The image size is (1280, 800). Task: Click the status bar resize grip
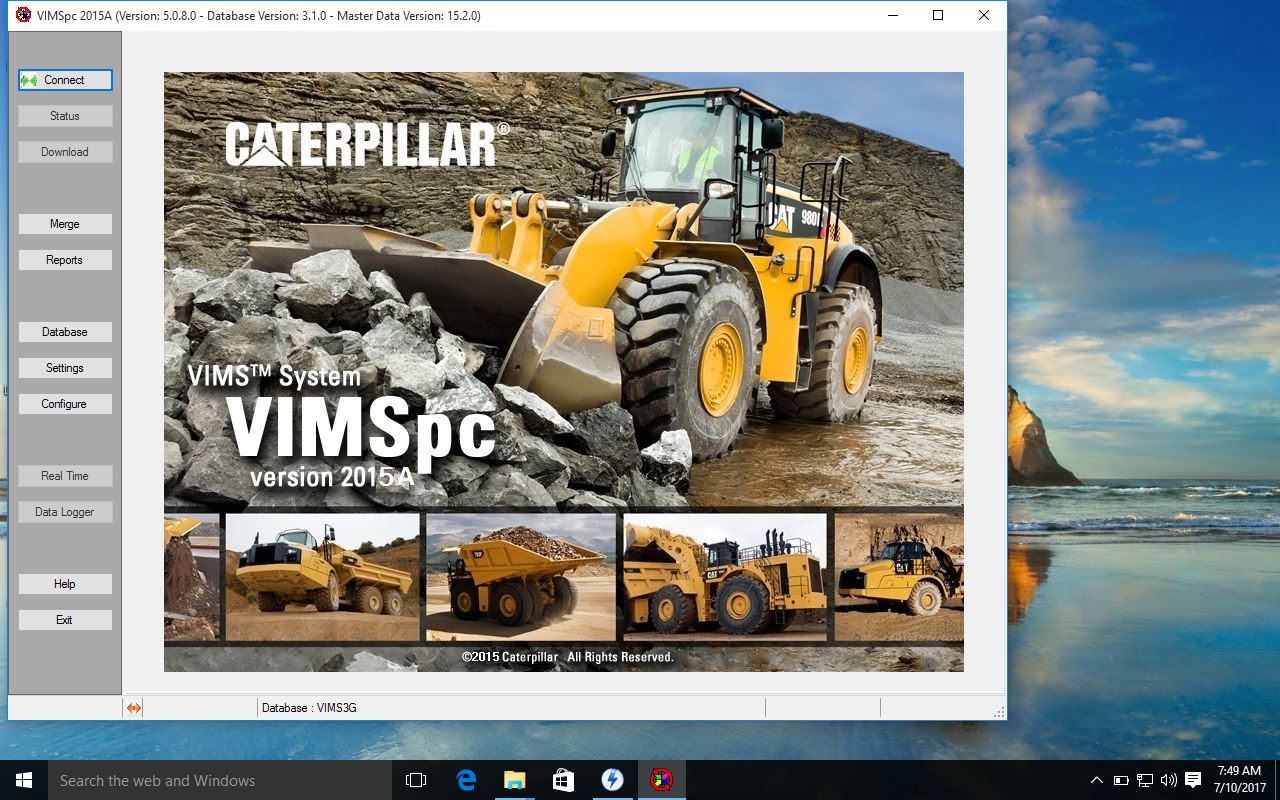pos(999,711)
